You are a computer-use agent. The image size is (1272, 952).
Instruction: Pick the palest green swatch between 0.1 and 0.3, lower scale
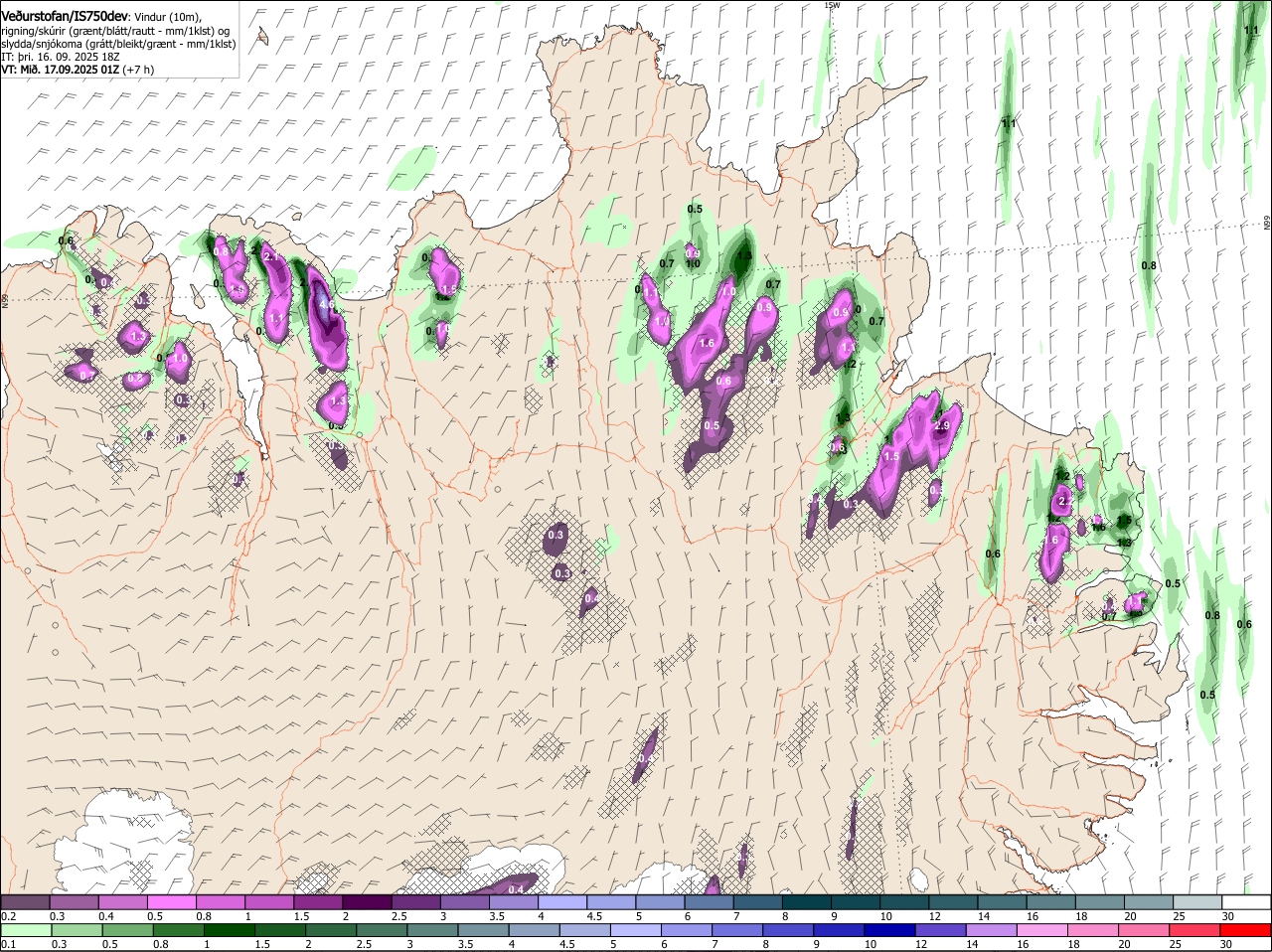(26, 931)
